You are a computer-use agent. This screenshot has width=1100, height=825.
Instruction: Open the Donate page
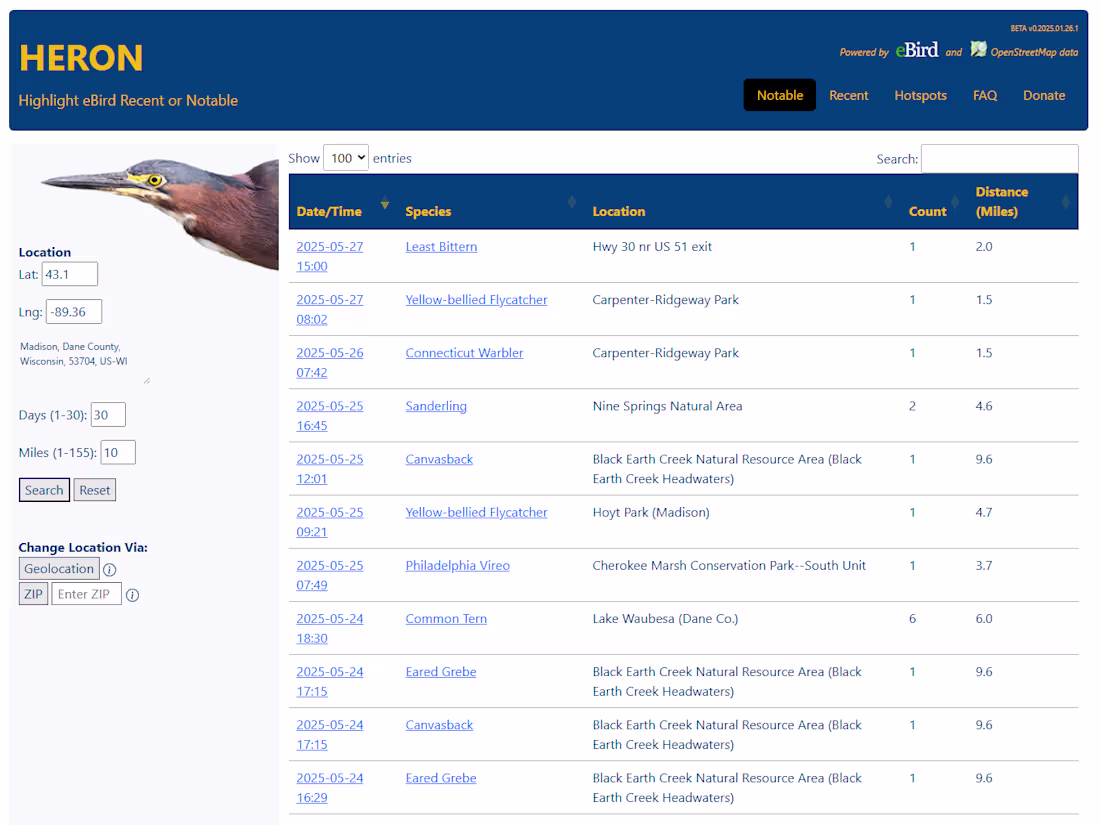click(1044, 95)
